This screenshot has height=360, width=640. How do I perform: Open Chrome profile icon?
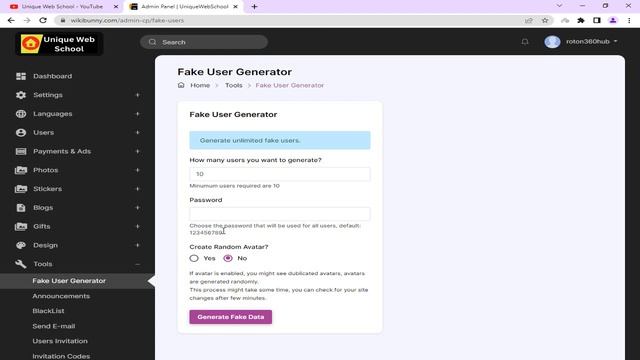(x=613, y=20)
